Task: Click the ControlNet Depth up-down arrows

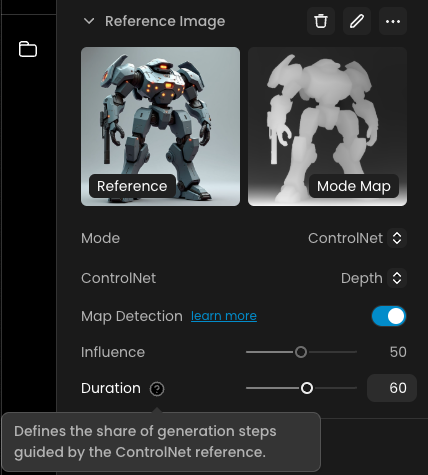Action: pyautogui.click(x=397, y=278)
